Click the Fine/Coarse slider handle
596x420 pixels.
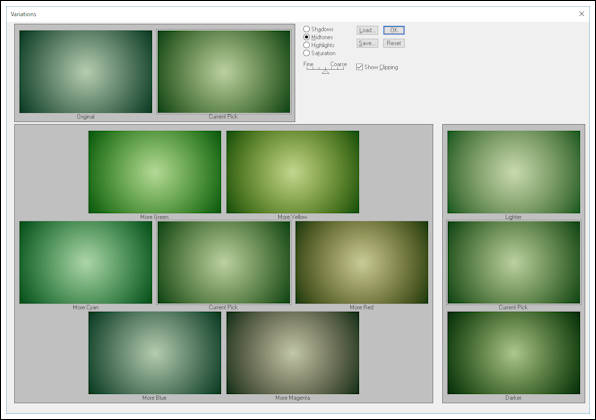click(325, 71)
